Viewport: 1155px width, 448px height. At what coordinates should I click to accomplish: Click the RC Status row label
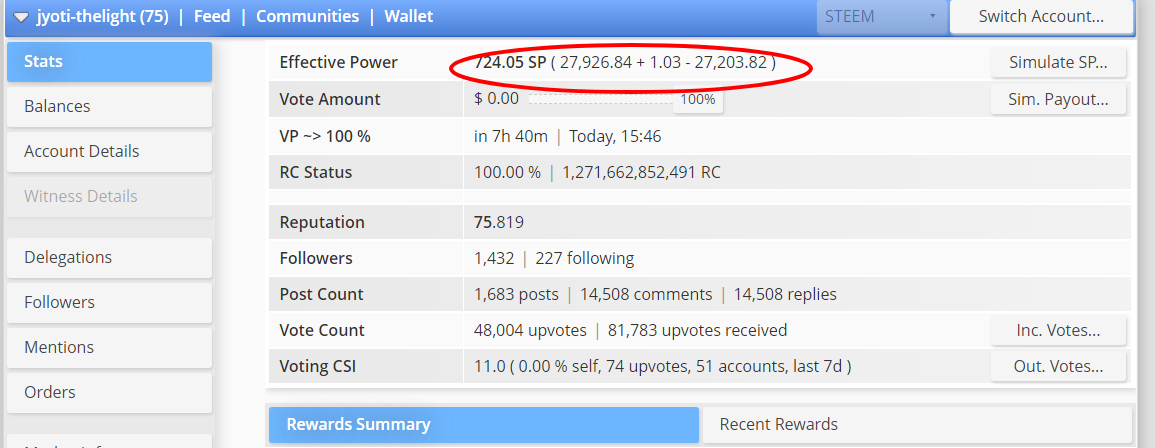coord(315,173)
